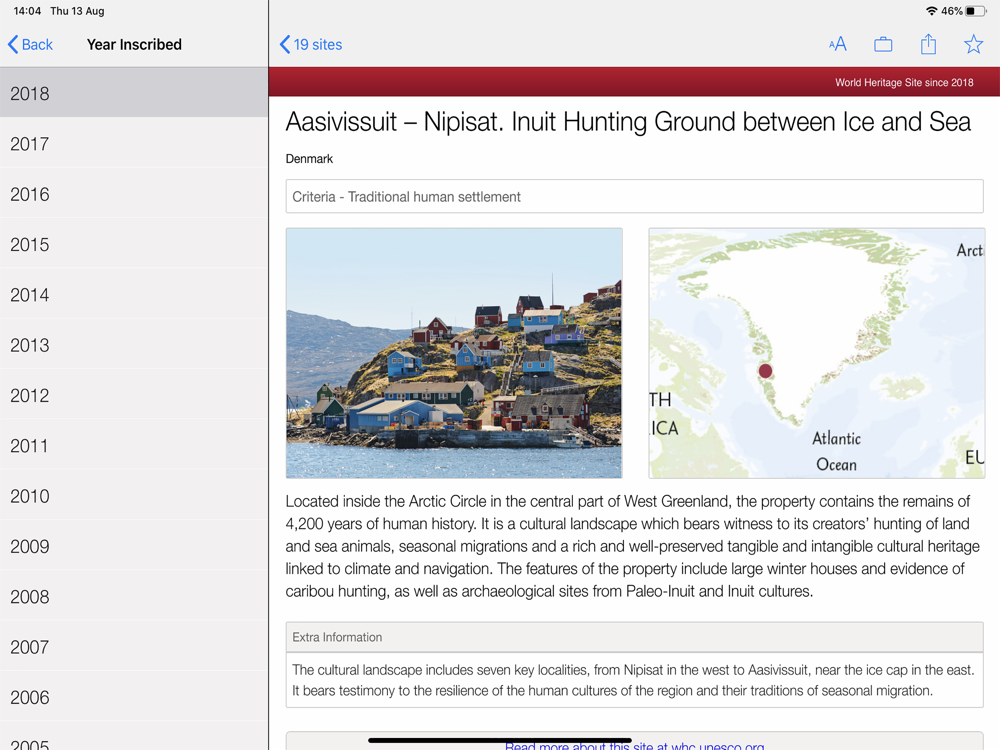Tap the Wi-Fi status icon
The image size is (1000, 750).
[x=932, y=11]
